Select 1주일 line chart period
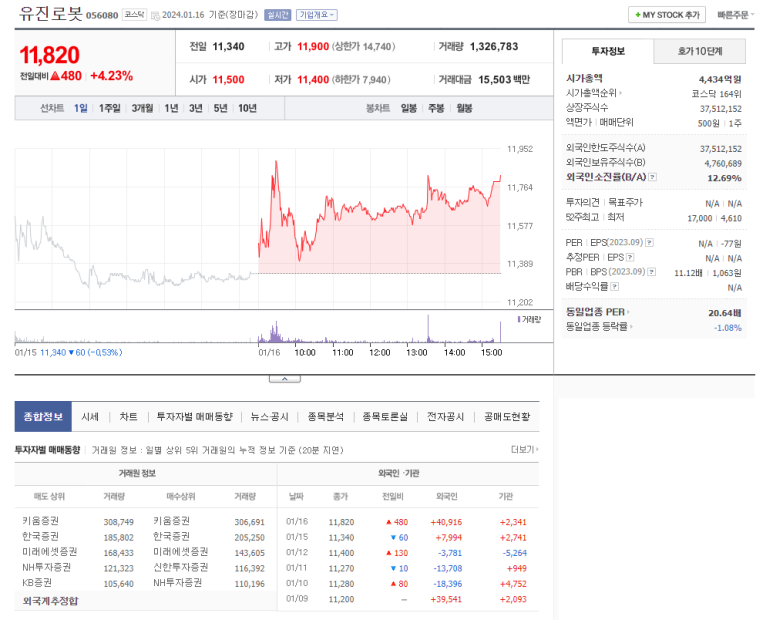 (x=109, y=108)
